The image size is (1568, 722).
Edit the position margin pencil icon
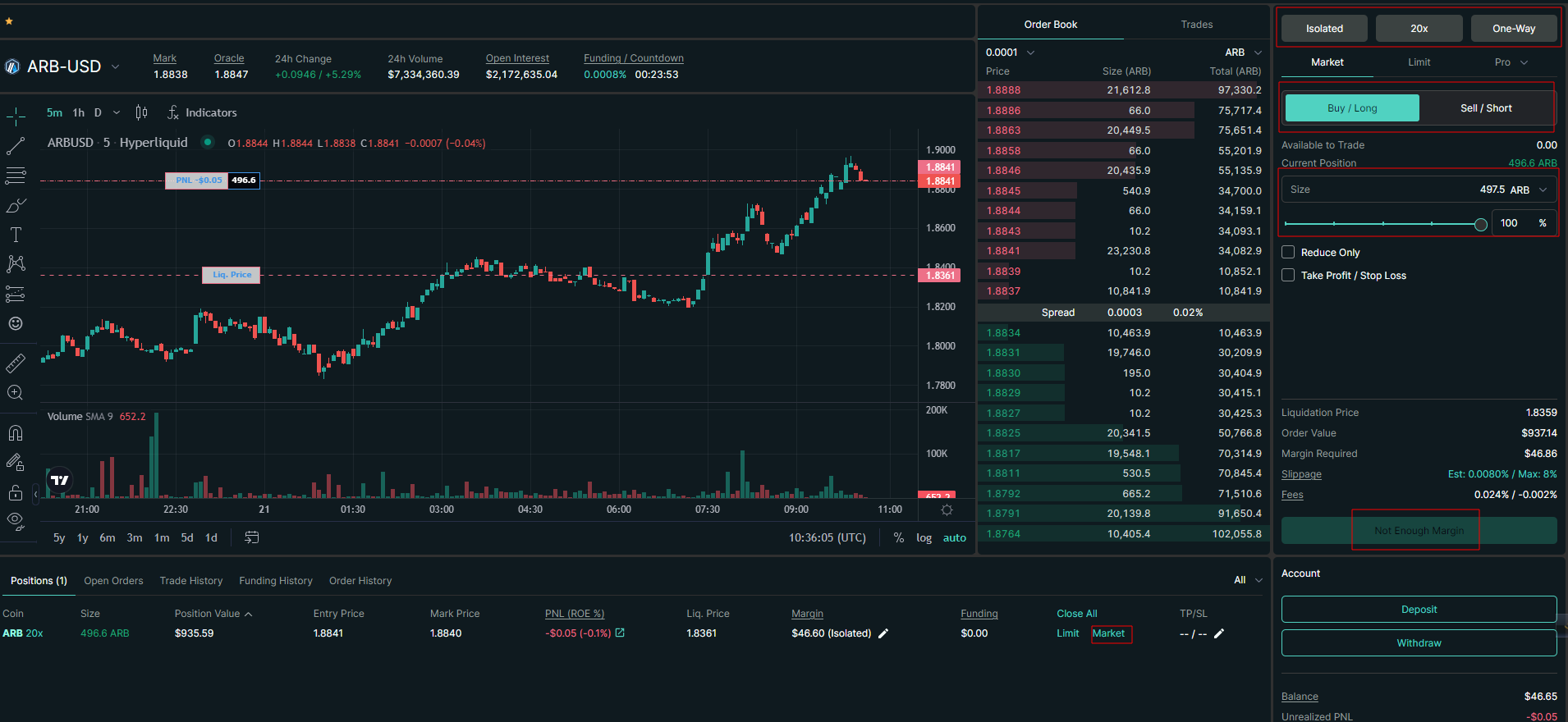click(x=883, y=633)
